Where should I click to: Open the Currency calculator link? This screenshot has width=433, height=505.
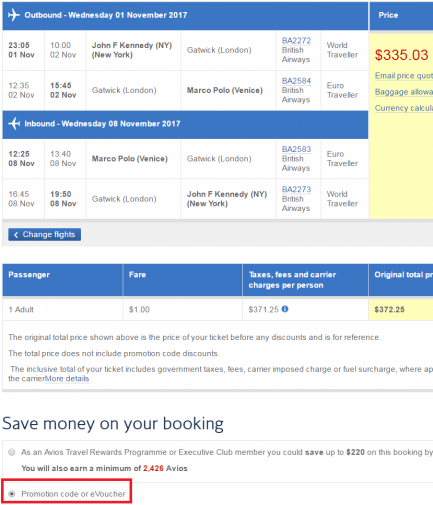click(x=404, y=108)
